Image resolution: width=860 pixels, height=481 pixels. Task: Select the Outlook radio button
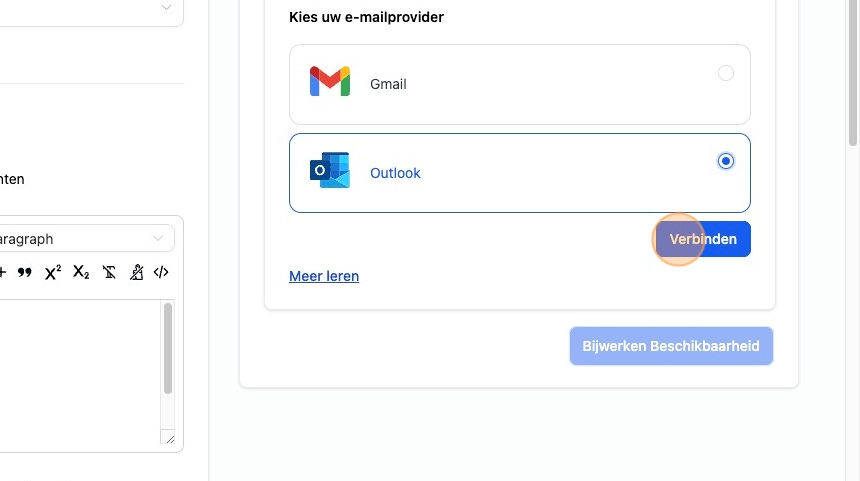[726, 161]
